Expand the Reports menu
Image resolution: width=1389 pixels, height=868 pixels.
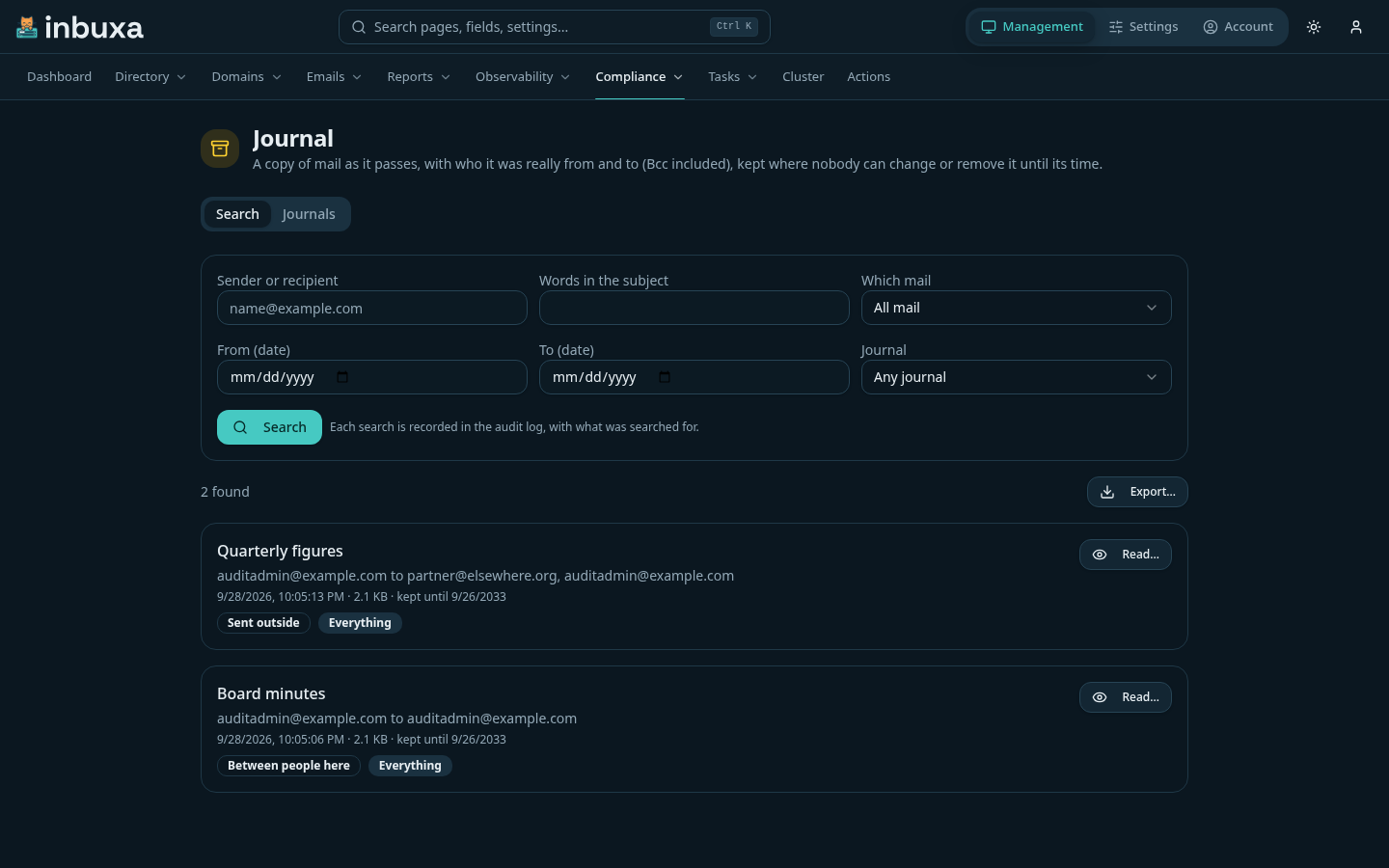point(419,77)
